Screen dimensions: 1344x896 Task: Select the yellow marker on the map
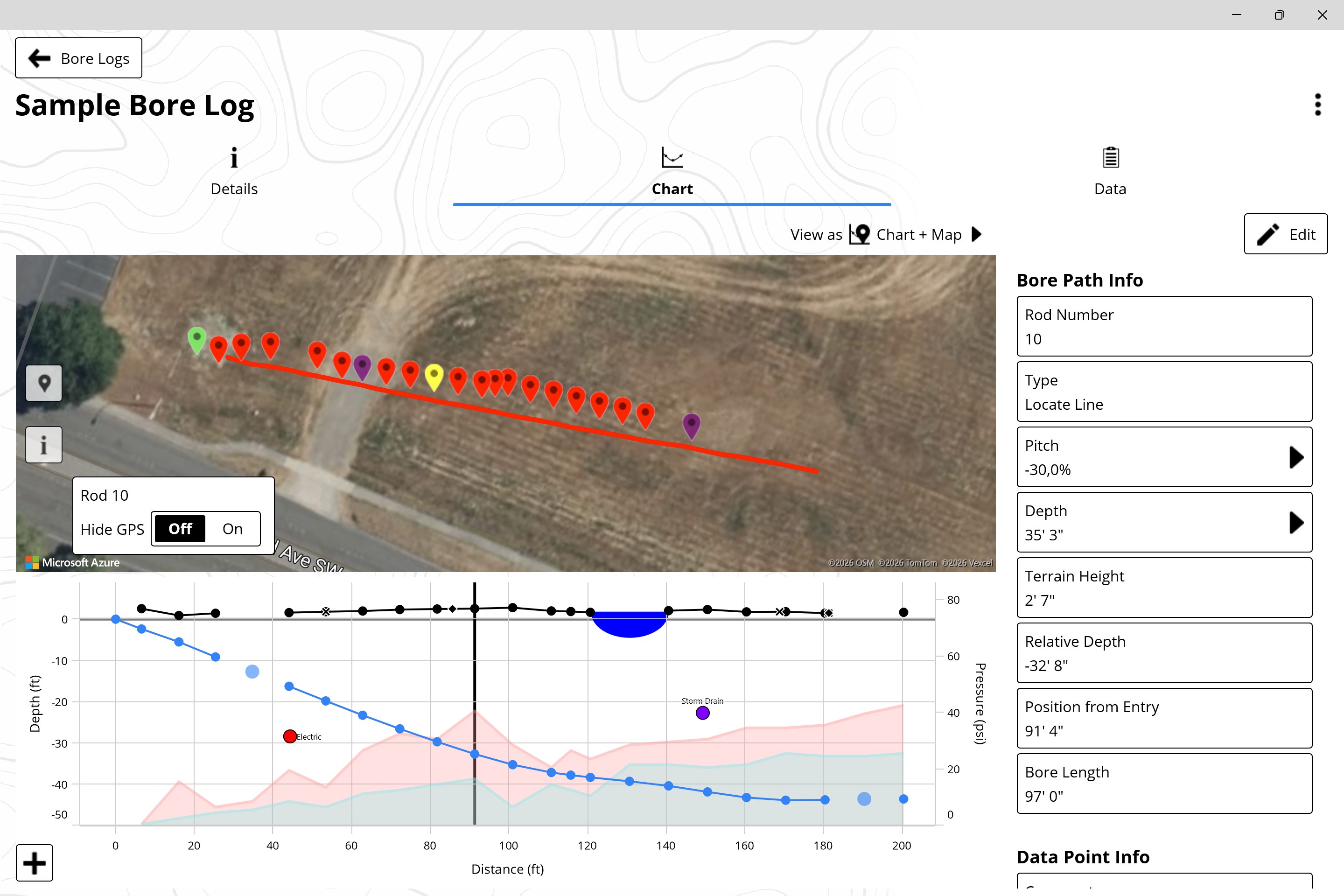pos(434,377)
